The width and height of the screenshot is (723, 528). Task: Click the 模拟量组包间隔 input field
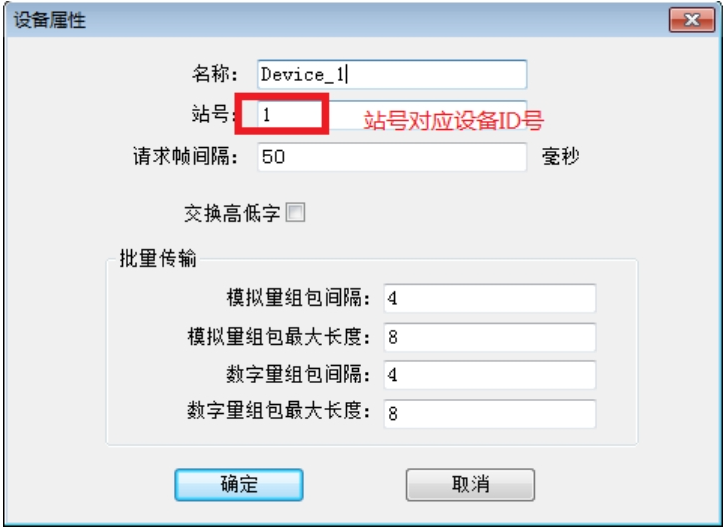(x=490, y=298)
